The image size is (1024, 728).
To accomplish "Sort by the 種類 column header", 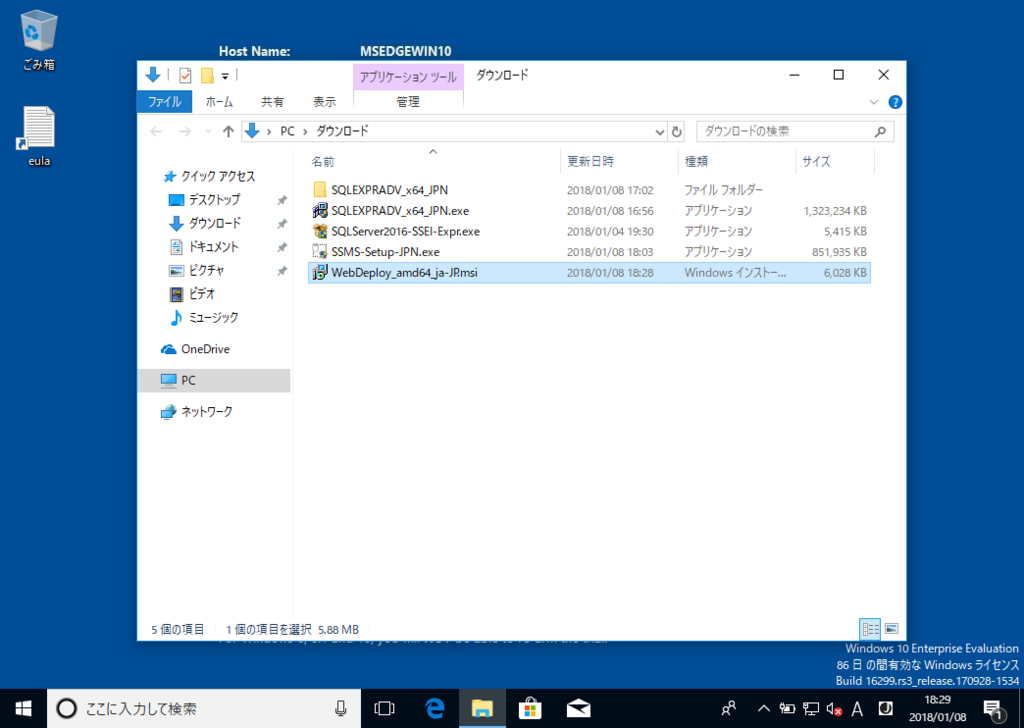I will [737, 161].
